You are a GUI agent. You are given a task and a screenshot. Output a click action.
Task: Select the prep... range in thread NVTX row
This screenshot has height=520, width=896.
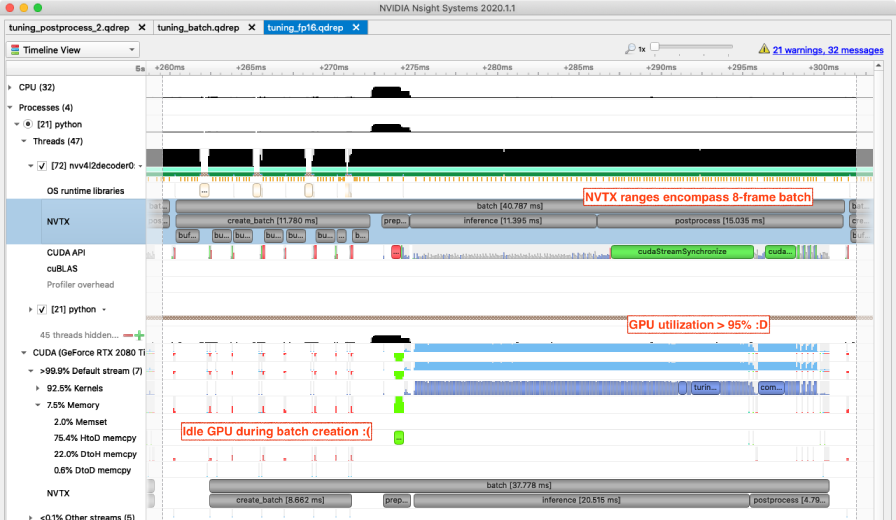click(x=395, y=221)
